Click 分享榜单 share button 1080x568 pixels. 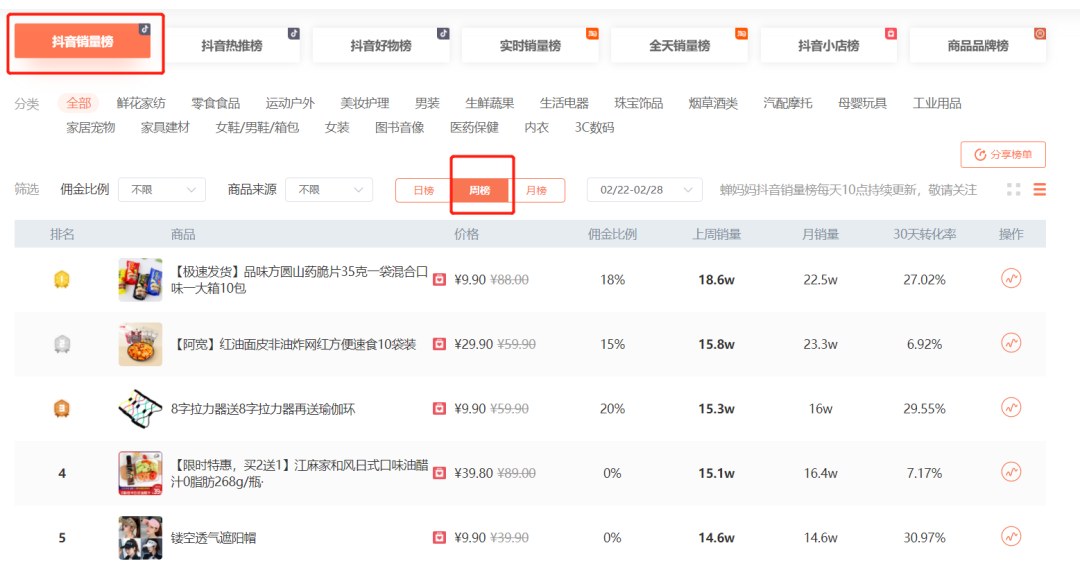[1003, 154]
